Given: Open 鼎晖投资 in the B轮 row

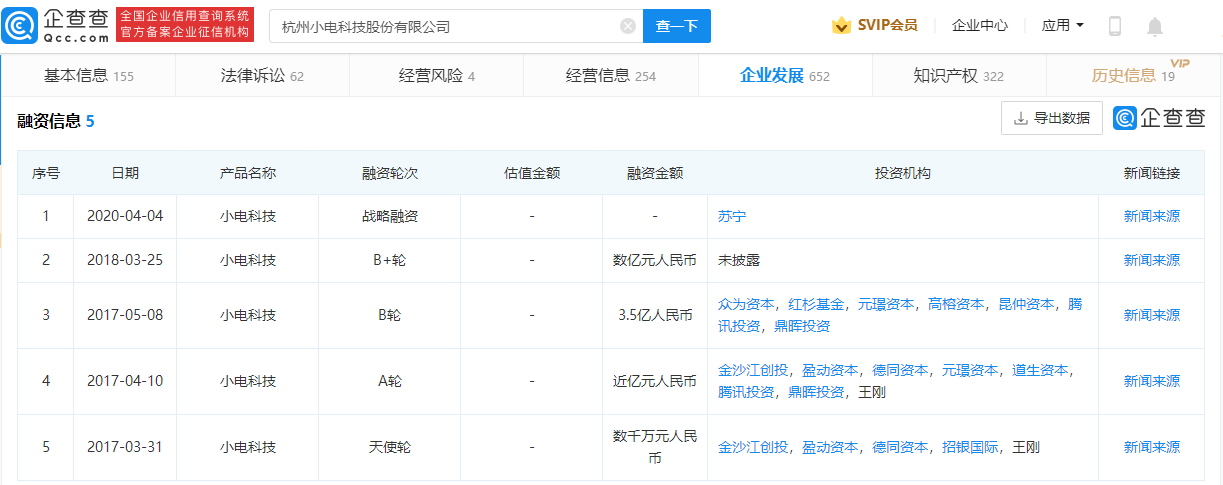Looking at the screenshot, I should click(x=802, y=326).
